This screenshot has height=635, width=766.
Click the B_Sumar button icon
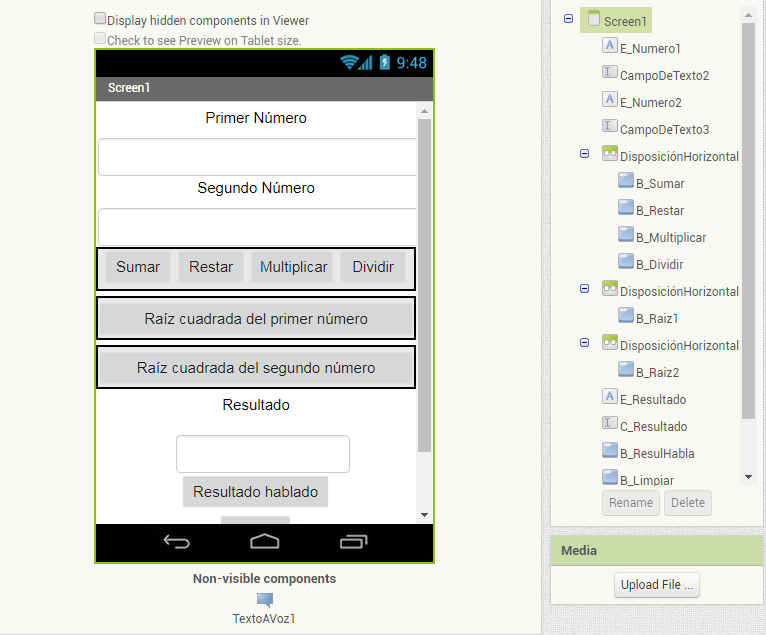tap(626, 180)
